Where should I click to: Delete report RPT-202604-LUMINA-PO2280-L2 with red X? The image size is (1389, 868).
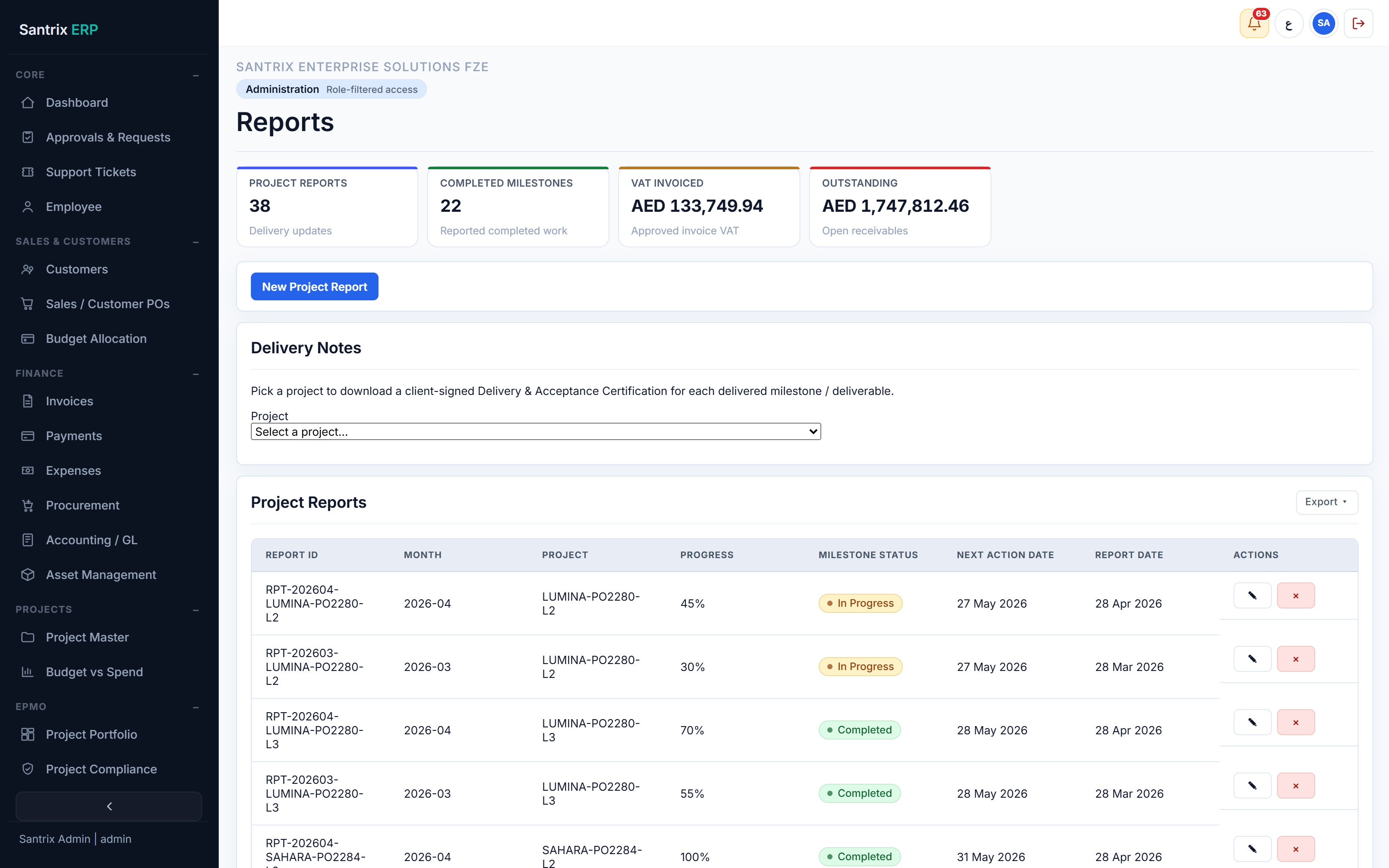[1295, 595]
